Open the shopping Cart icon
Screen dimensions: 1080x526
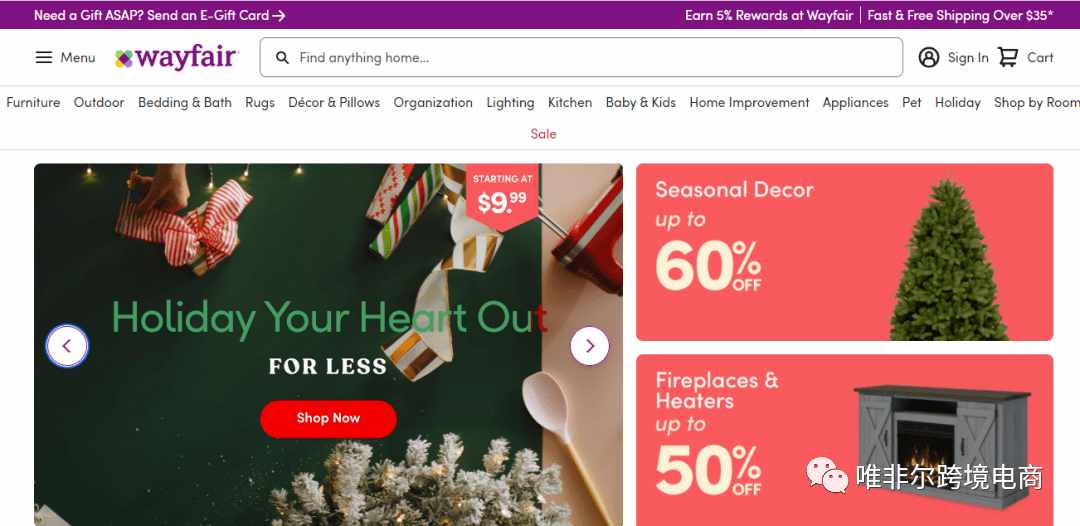click(1008, 57)
